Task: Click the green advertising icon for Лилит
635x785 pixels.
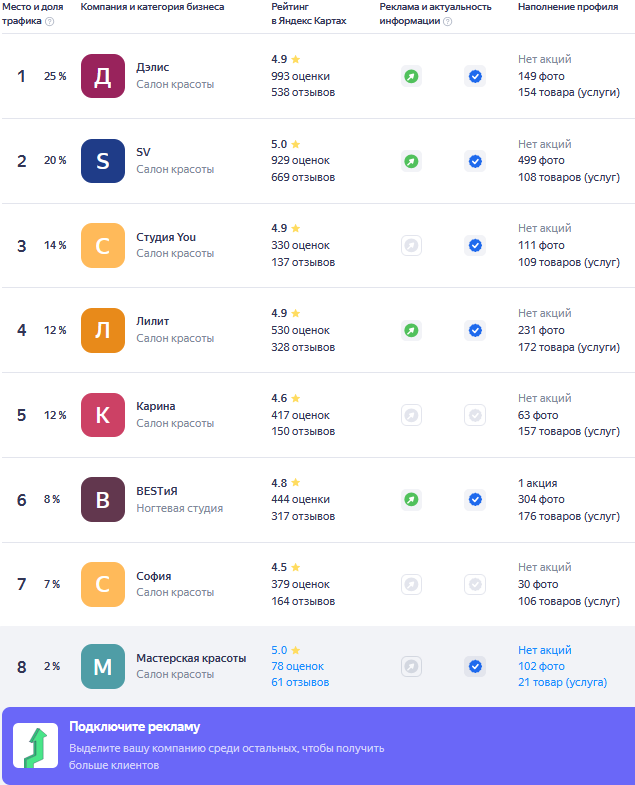Action: [x=411, y=330]
